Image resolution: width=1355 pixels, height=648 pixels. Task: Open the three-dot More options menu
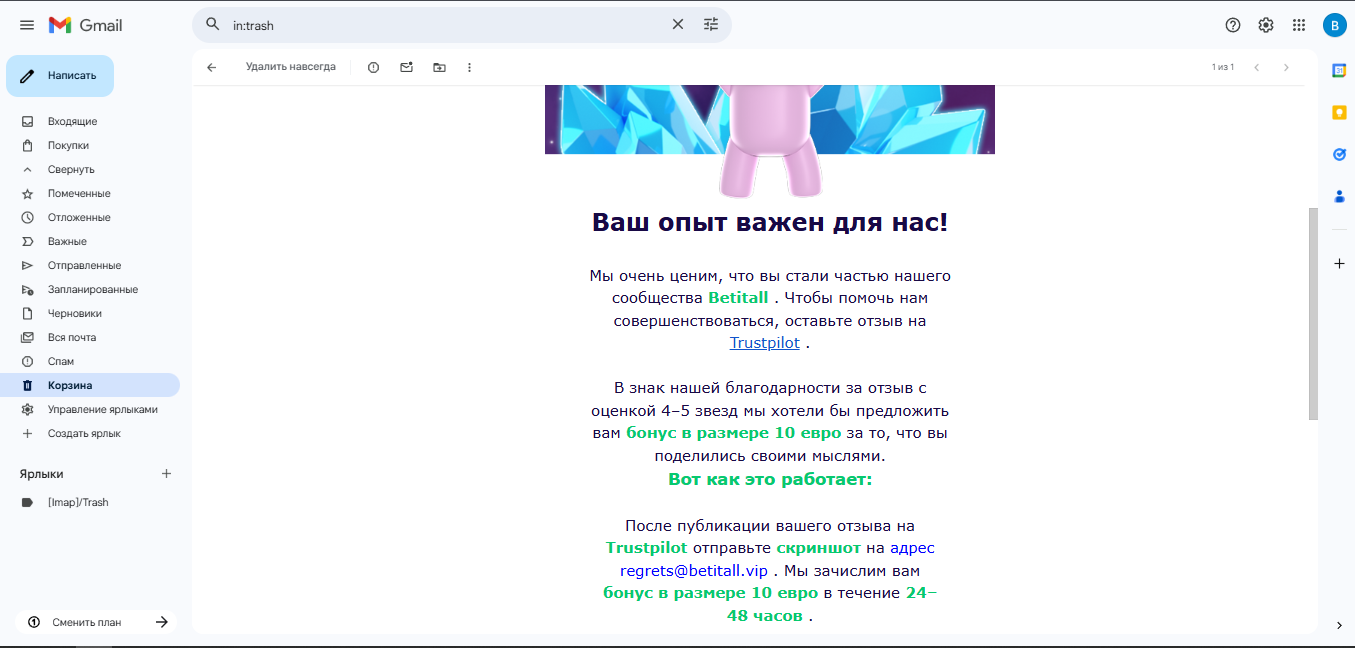point(469,67)
